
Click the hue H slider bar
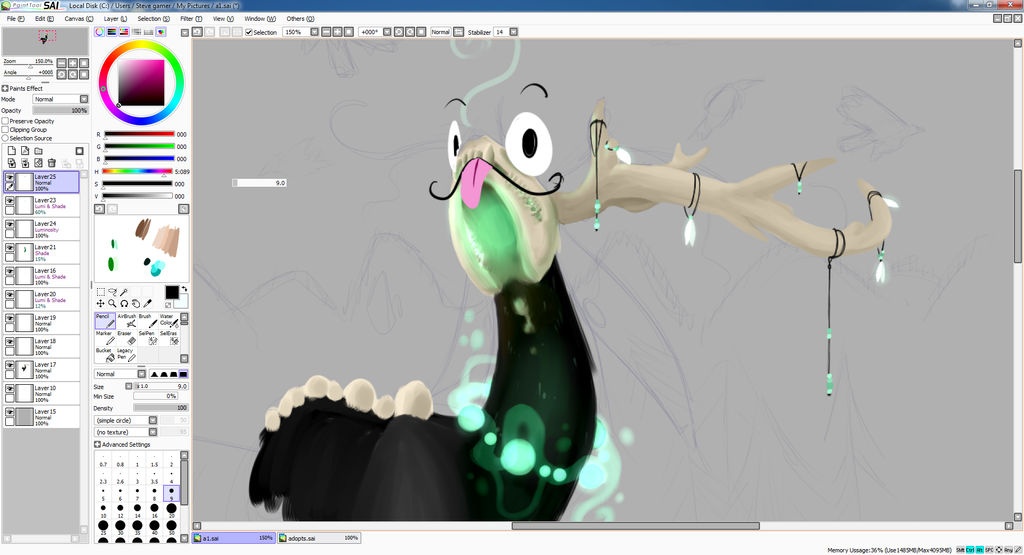point(137,171)
